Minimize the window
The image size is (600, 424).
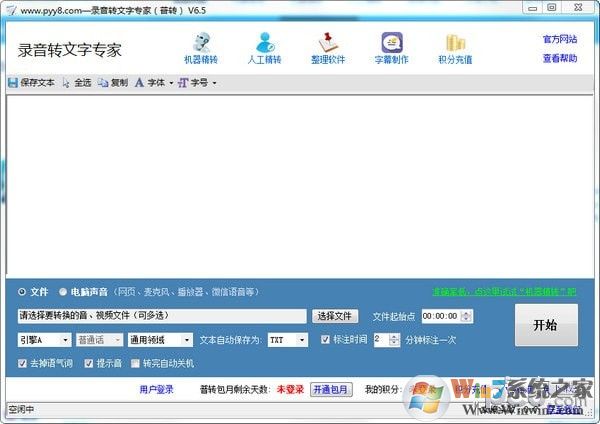[532, 8]
